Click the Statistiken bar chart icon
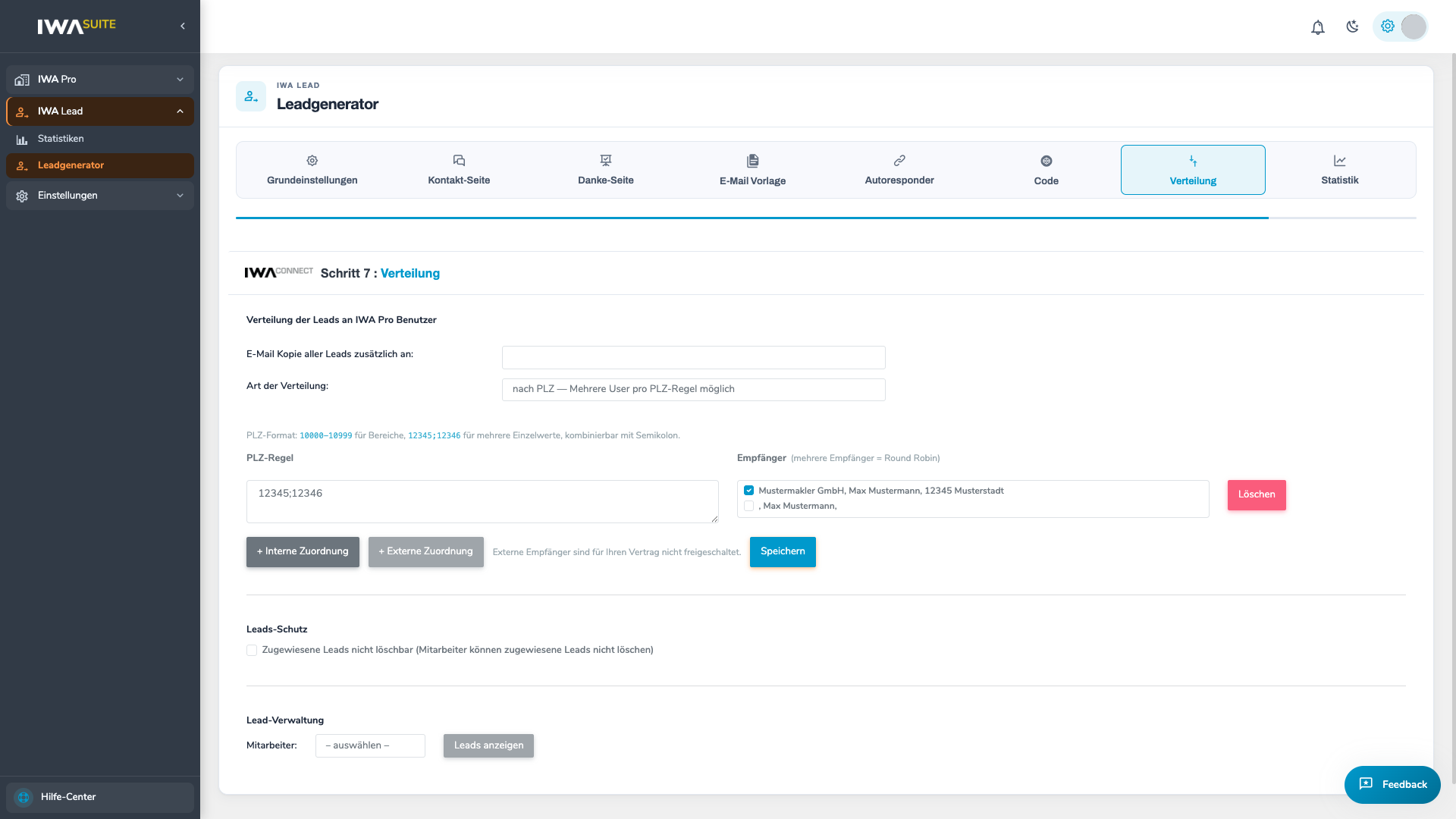Screen dimensions: 1456x819 pyautogui.click(x=22, y=140)
